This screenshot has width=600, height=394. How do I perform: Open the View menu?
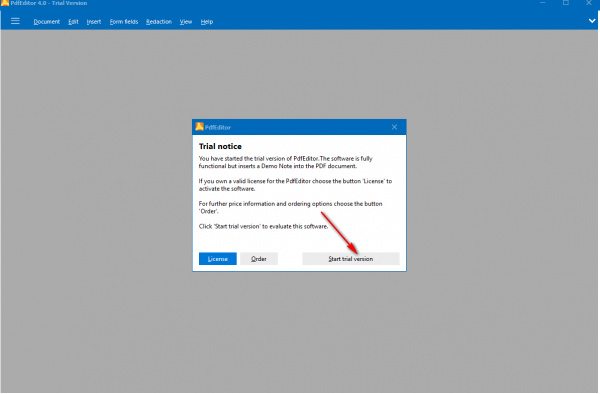(x=186, y=22)
